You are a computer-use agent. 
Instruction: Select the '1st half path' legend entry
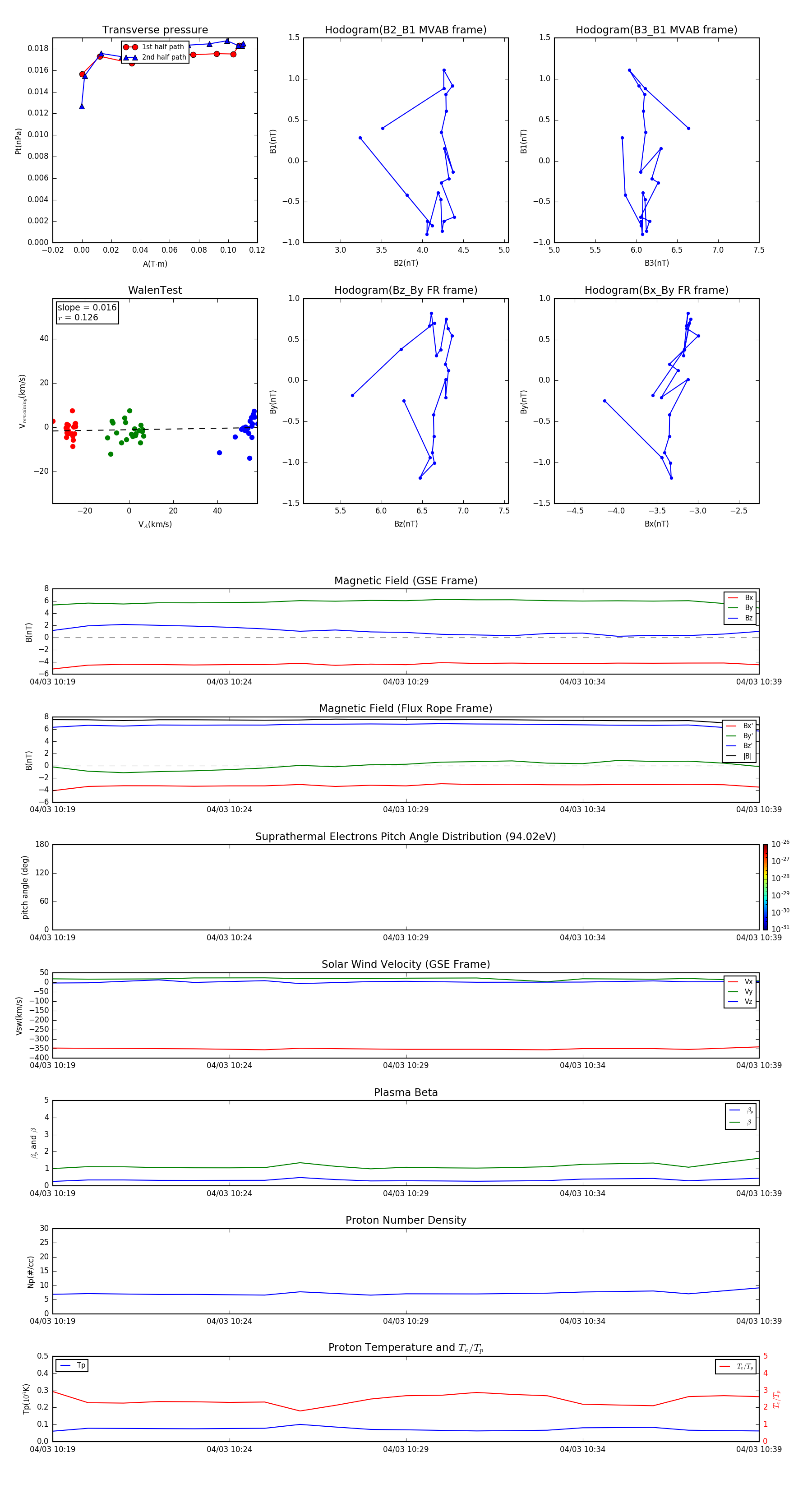tap(154, 47)
